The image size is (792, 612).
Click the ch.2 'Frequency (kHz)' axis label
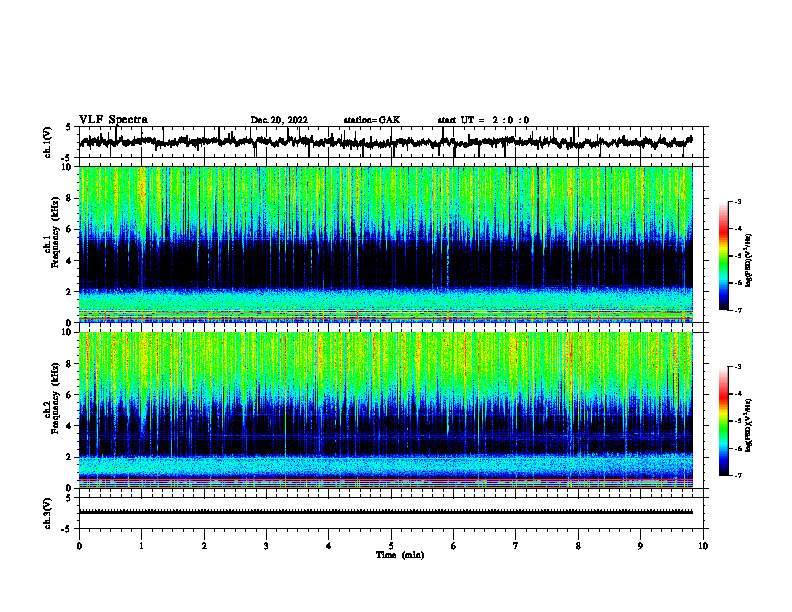tap(56, 398)
